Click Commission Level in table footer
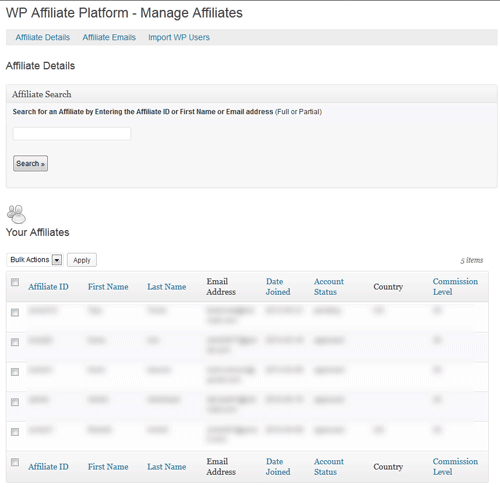500x487 pixels. [x=455, y=467]
